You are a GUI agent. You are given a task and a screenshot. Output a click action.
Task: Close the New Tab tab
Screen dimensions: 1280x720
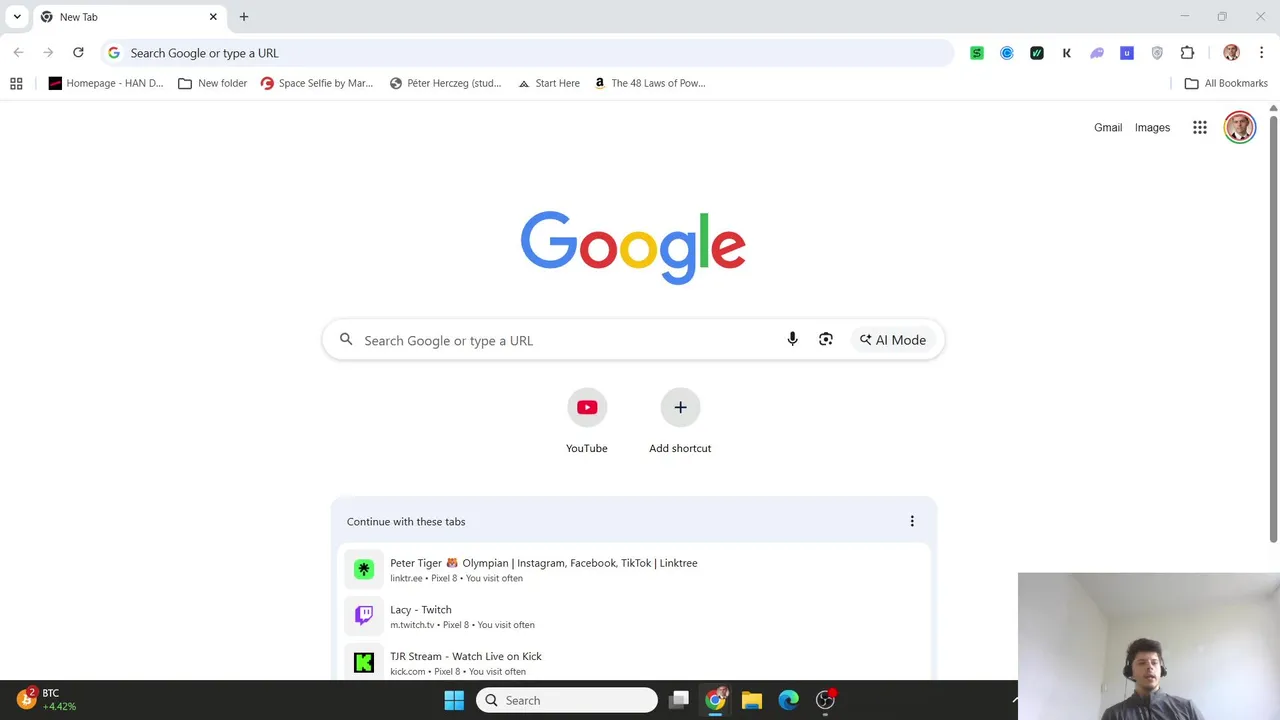click(x=213, y=17)
